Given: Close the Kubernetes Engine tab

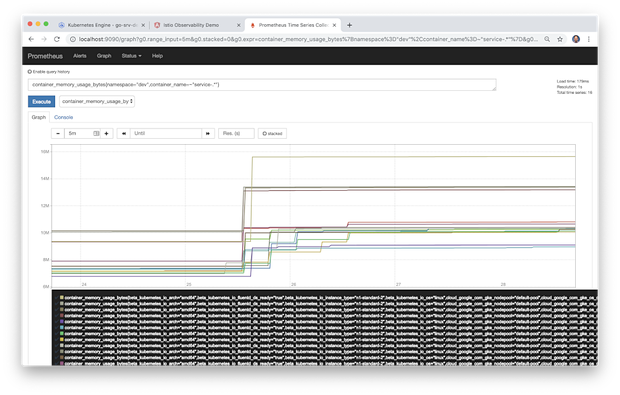Looking at the screenshot, I should pos(143,25).
